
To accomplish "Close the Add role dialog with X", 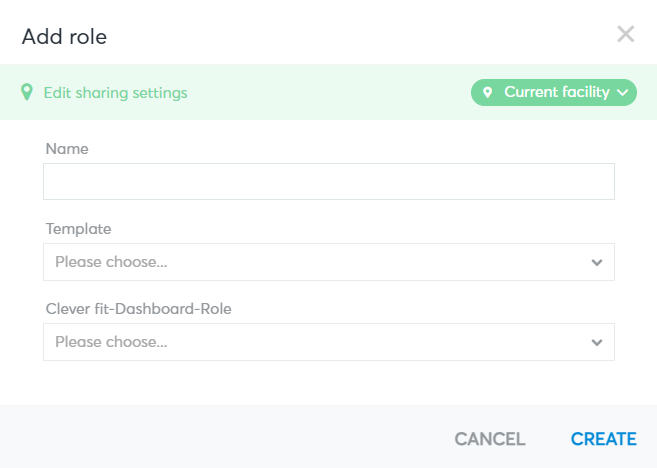I will point(626,34).
